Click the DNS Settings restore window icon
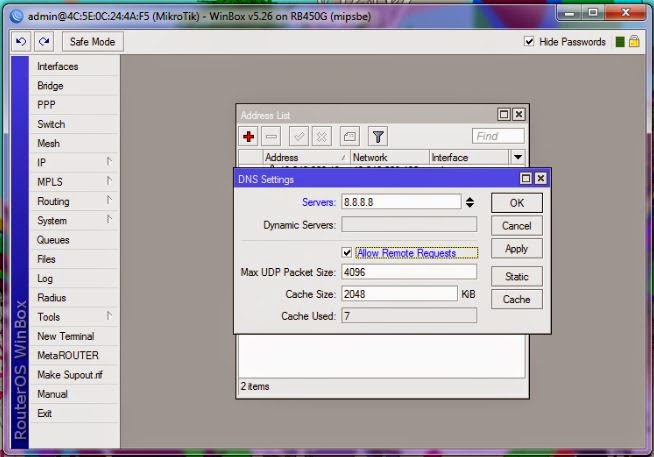The image size is (654, 457). pos(526,178)
